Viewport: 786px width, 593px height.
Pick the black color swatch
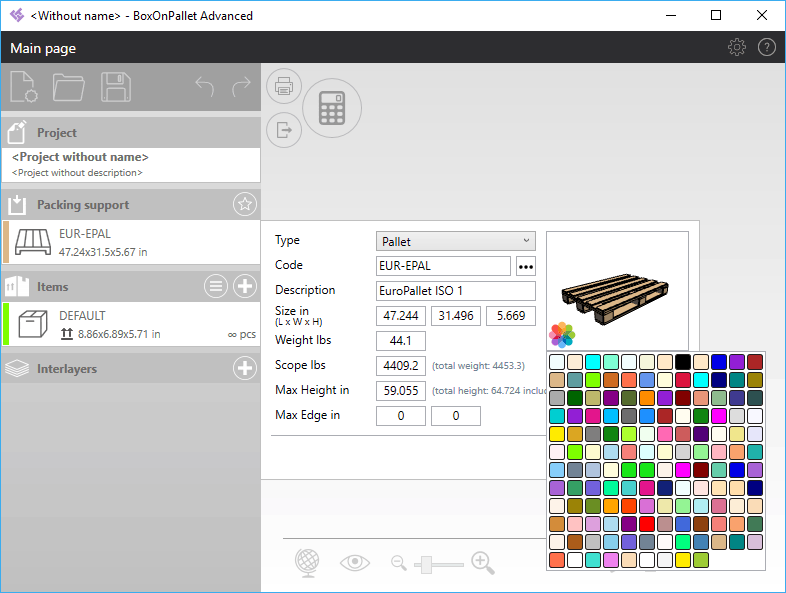pos(683,362)
